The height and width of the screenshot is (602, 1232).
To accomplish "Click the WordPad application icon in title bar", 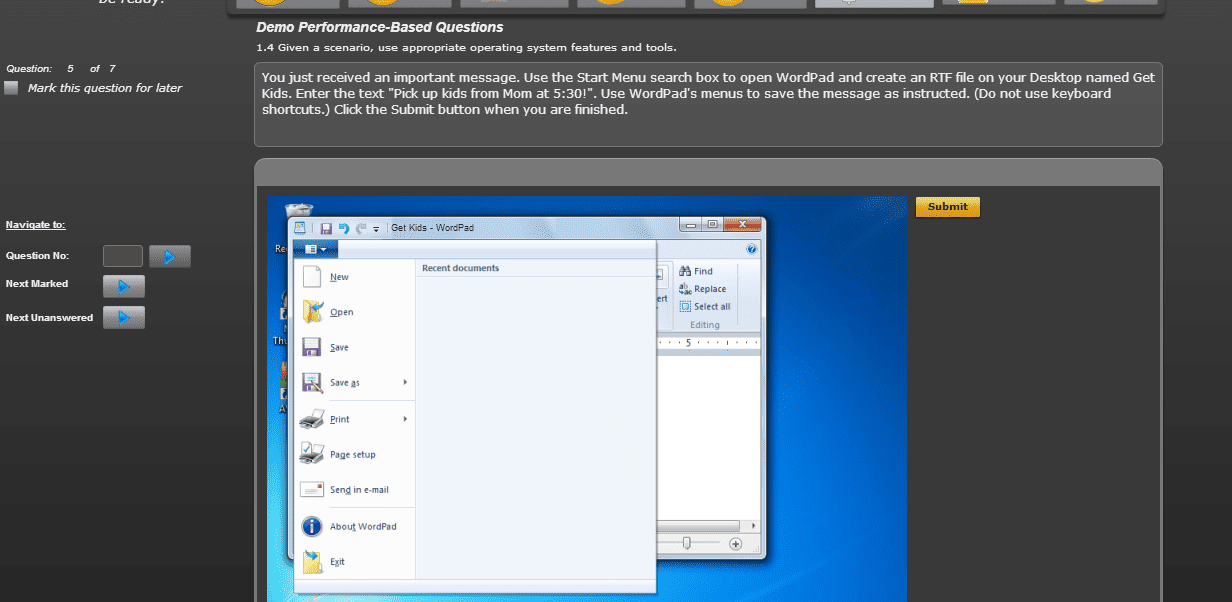I will [300, 228].
